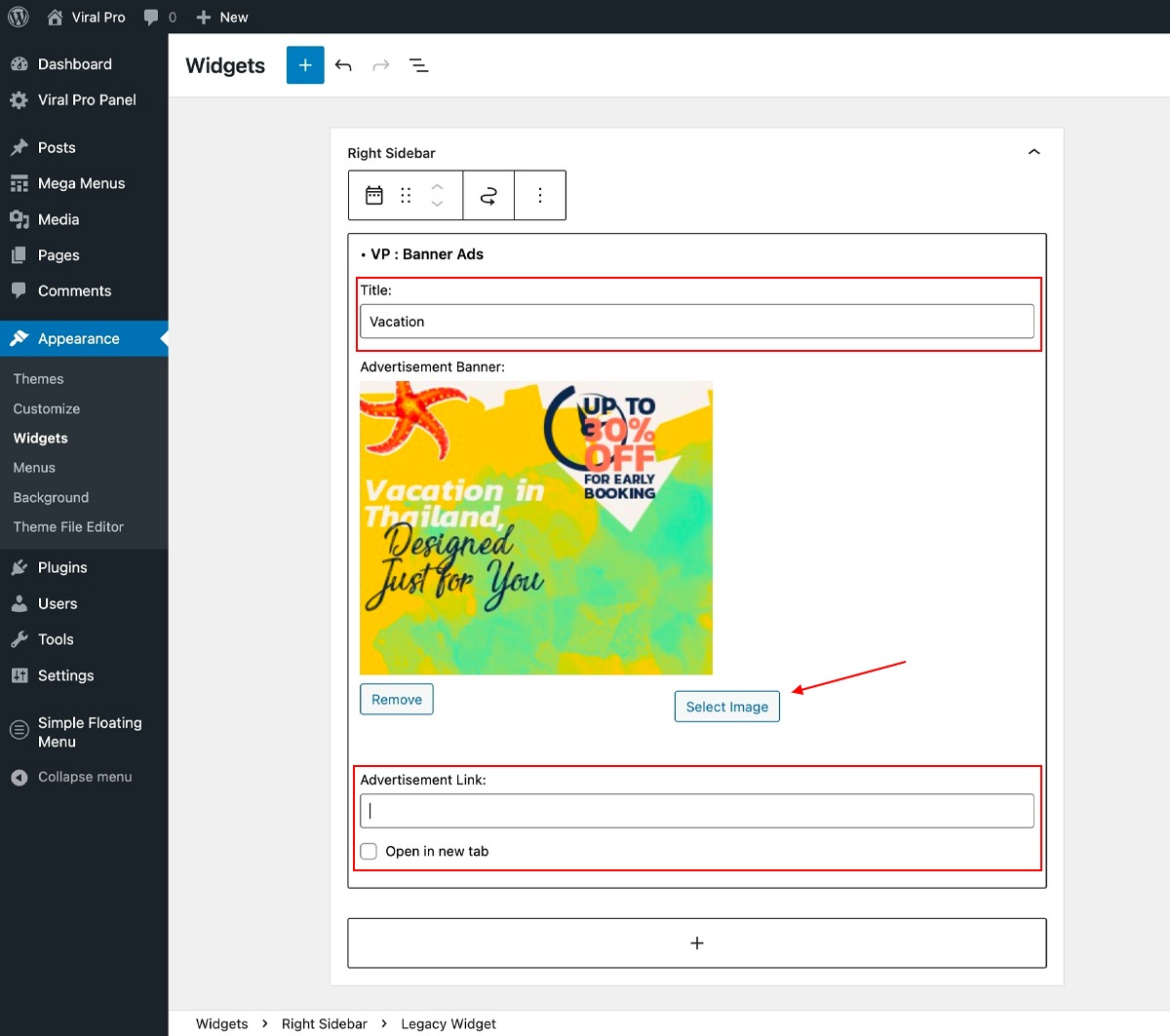Open the List View icon
The height and width of the screenshot is (1036, 1170).
(x=419, y=65)
